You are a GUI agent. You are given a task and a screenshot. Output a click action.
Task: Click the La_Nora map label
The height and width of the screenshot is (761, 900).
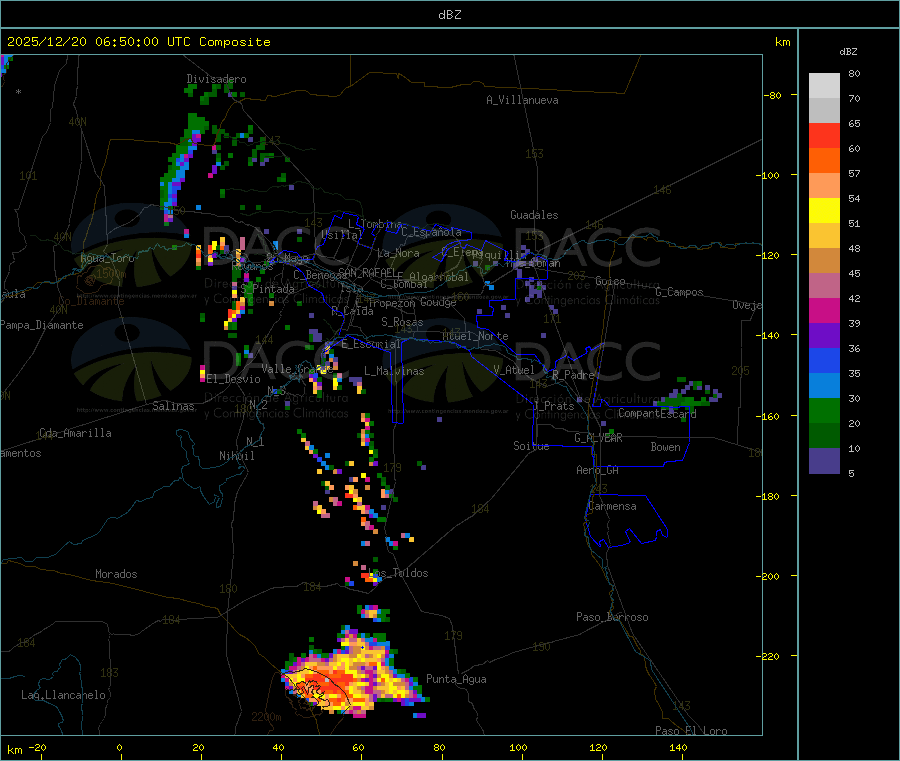coord(398,253)
